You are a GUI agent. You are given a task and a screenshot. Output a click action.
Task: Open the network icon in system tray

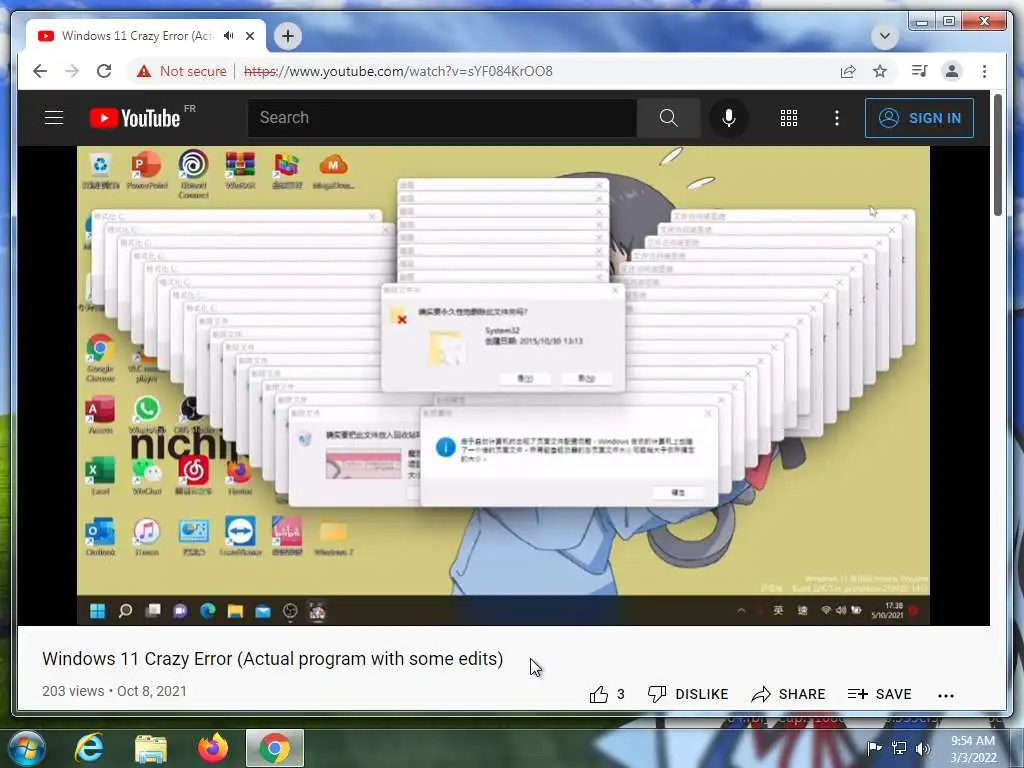pyautogui.click(x=899, y=748)
